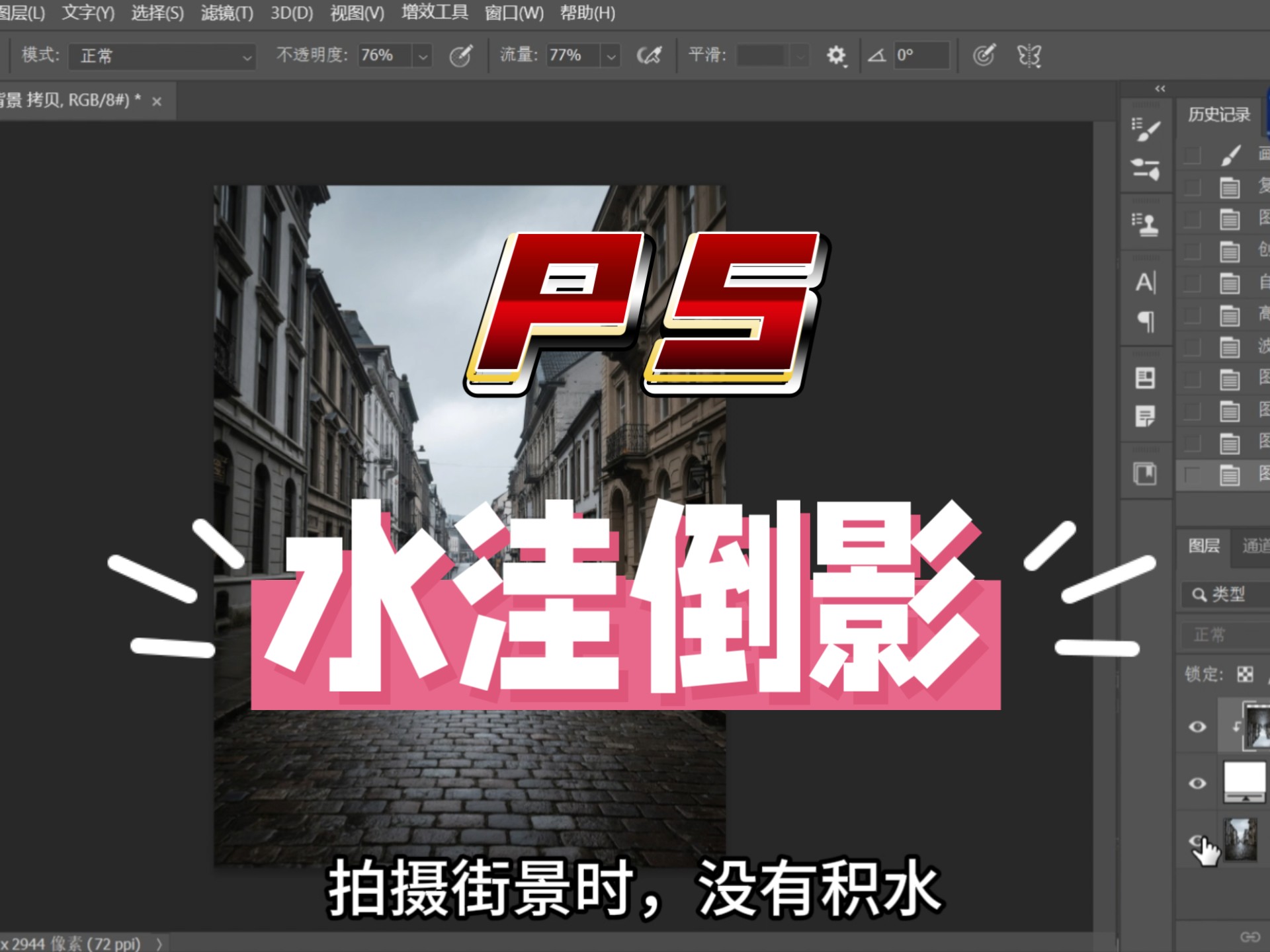Open the View (视图) menu

pos(357,13)
